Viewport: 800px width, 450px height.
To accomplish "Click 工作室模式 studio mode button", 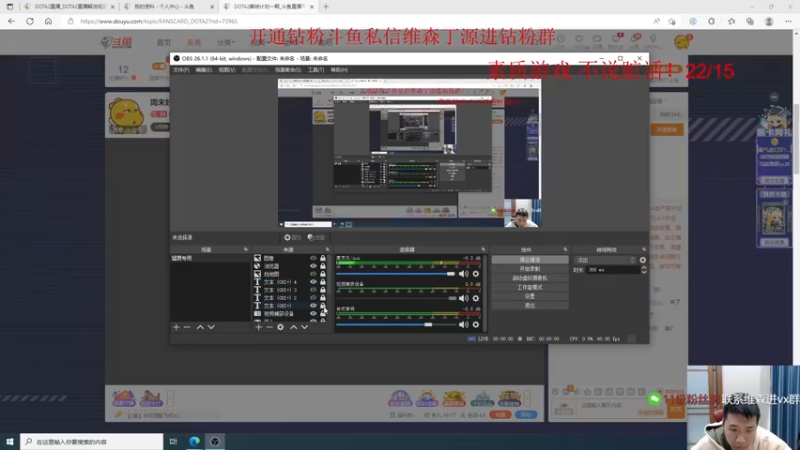I will pyautogui.click(x=530, y=287).
